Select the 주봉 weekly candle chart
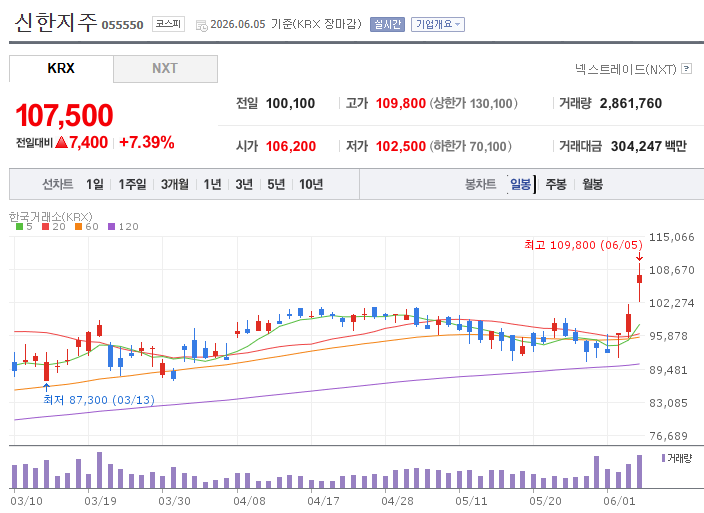The width and height of the screenshot is (704, 513). pos(556,184)
